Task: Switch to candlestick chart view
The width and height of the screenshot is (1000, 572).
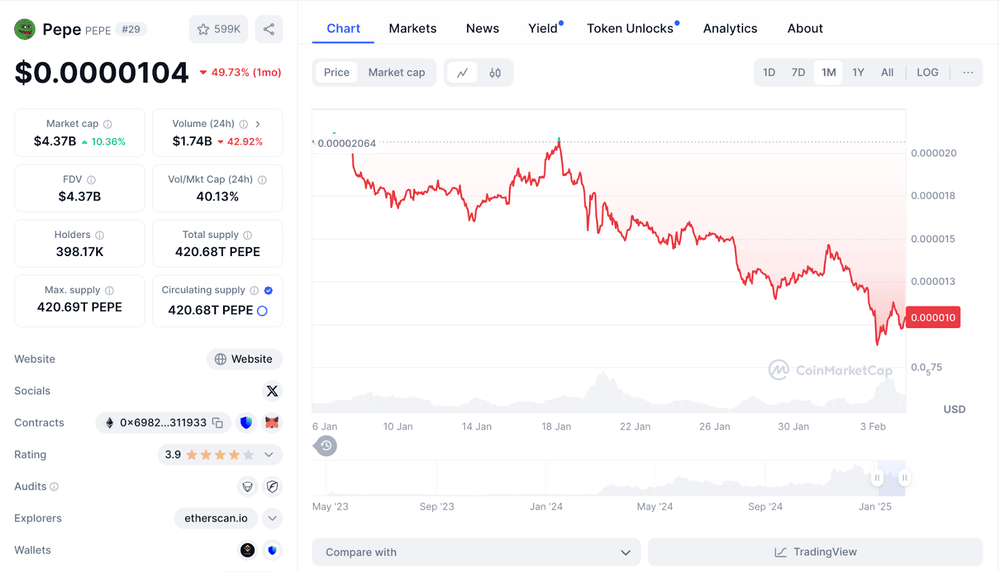Action: point(495,72)
